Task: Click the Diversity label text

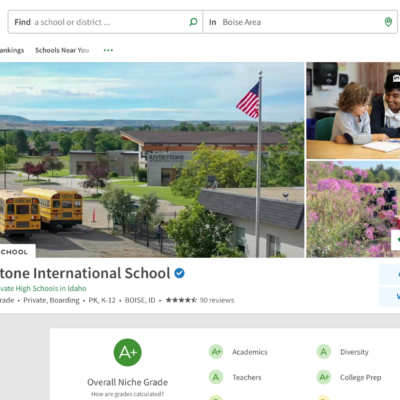Action: coord(354,352)
